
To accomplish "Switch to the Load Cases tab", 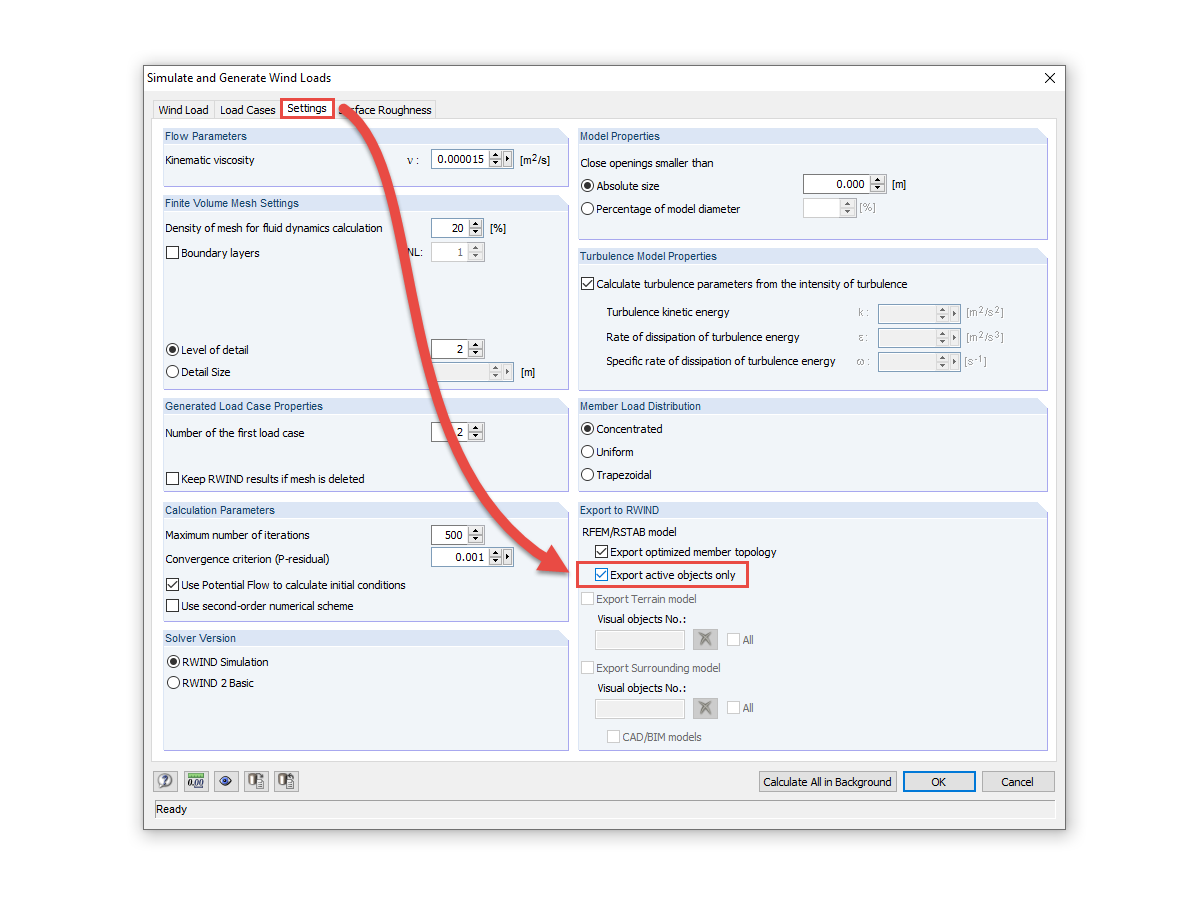I will coord(247,109).
